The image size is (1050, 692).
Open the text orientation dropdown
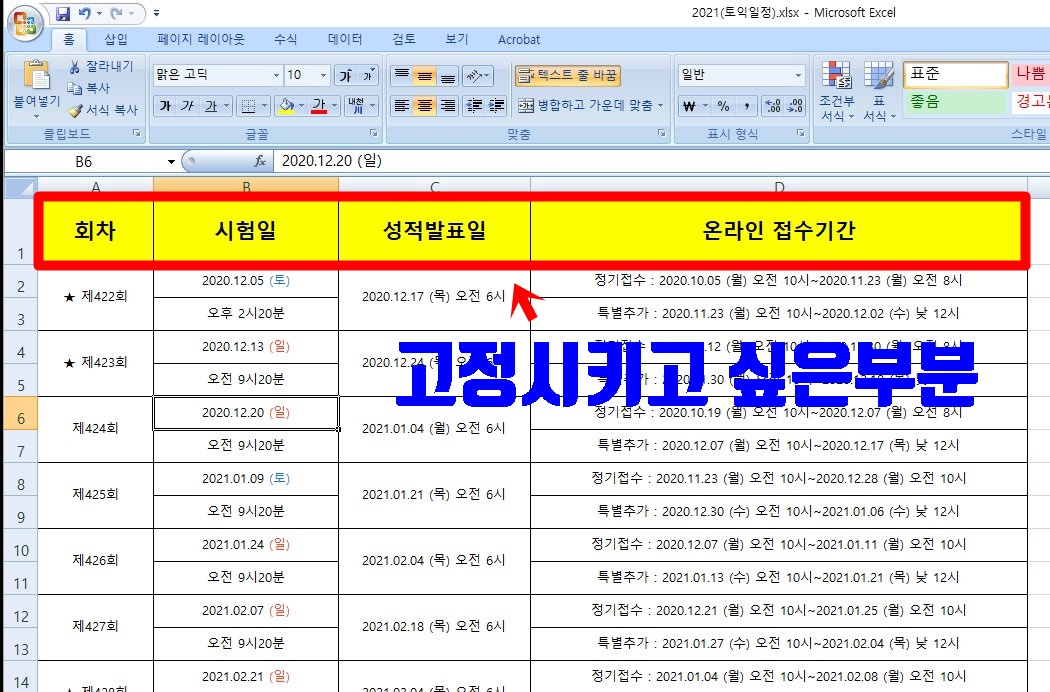[x=478, y=75]
